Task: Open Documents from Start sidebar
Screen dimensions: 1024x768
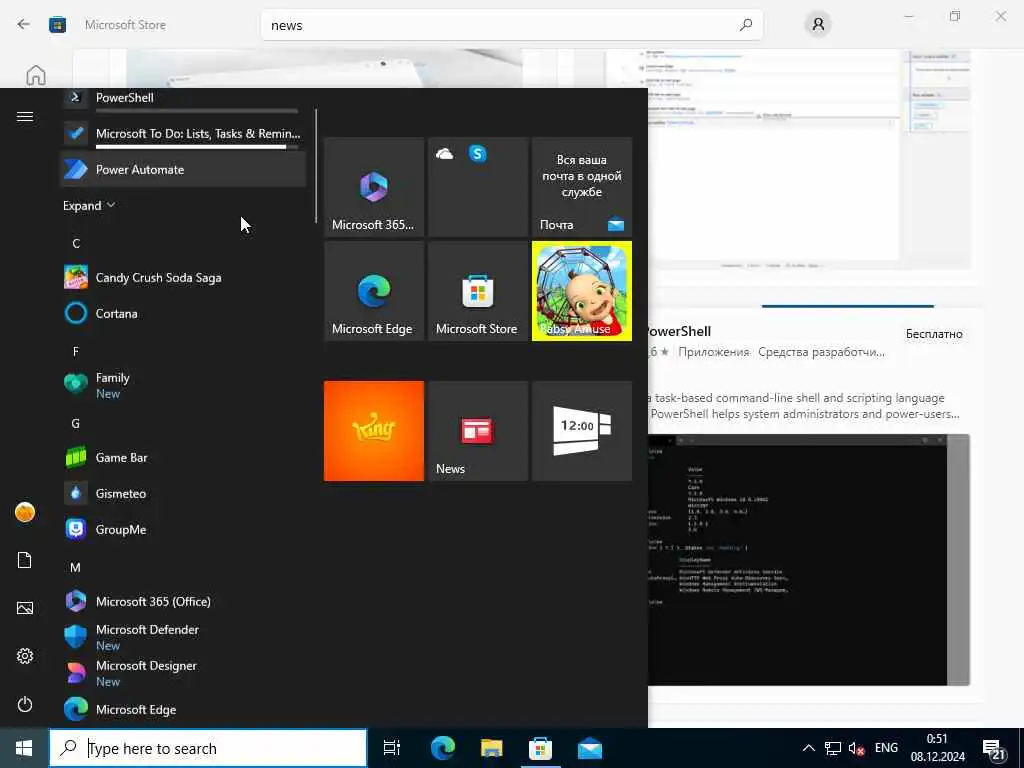Action: (x=25, y=560)
